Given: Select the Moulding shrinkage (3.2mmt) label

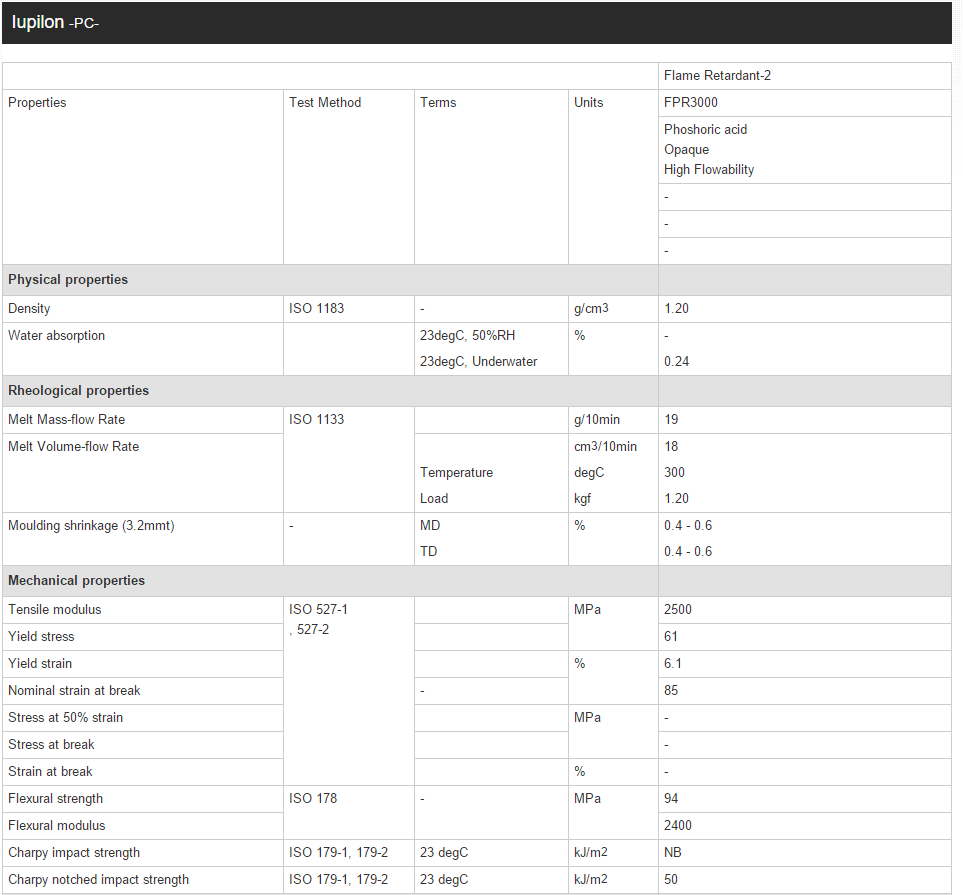Looking at the screenshot, I should 91,526.
